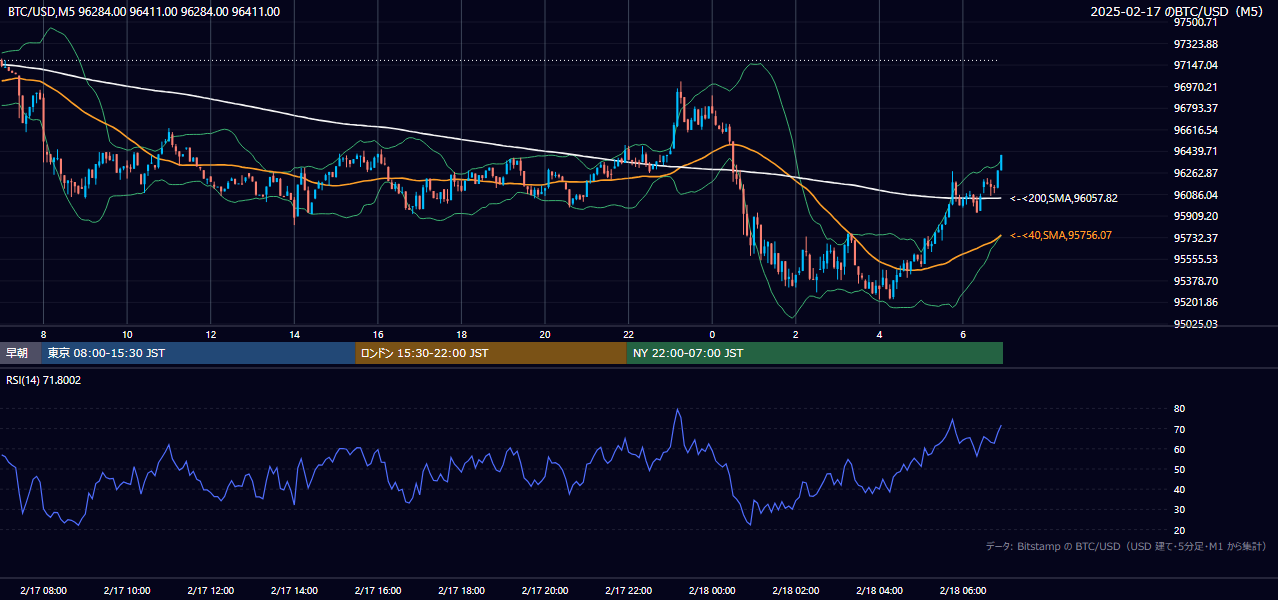The width and height of the screenshot is (1278, 600).
Task: Click time axis label 2/17 20:00
Action: [545, 591]
